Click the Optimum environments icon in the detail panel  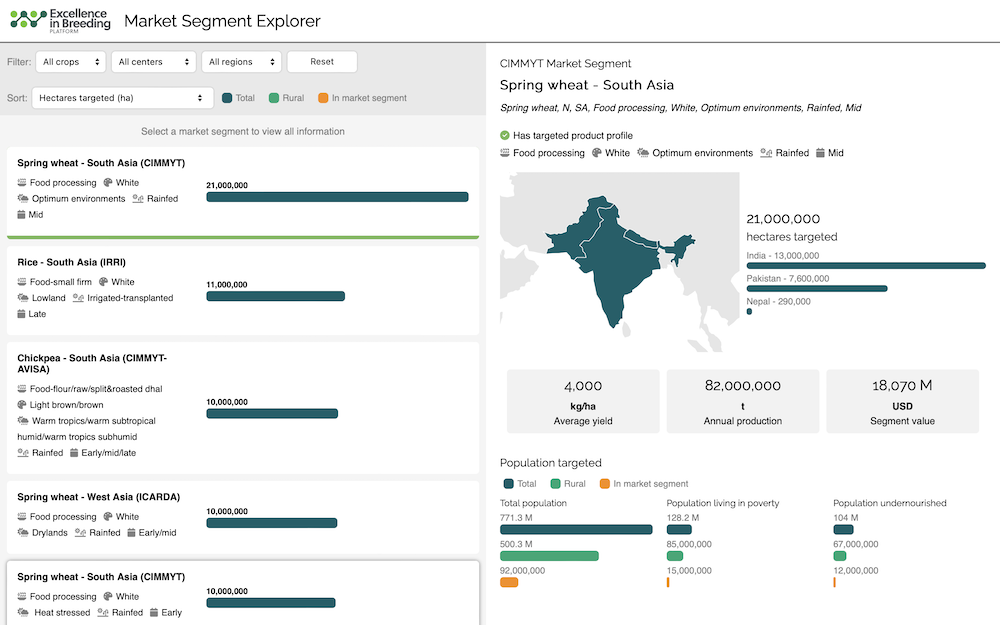[x=643, y=153]
